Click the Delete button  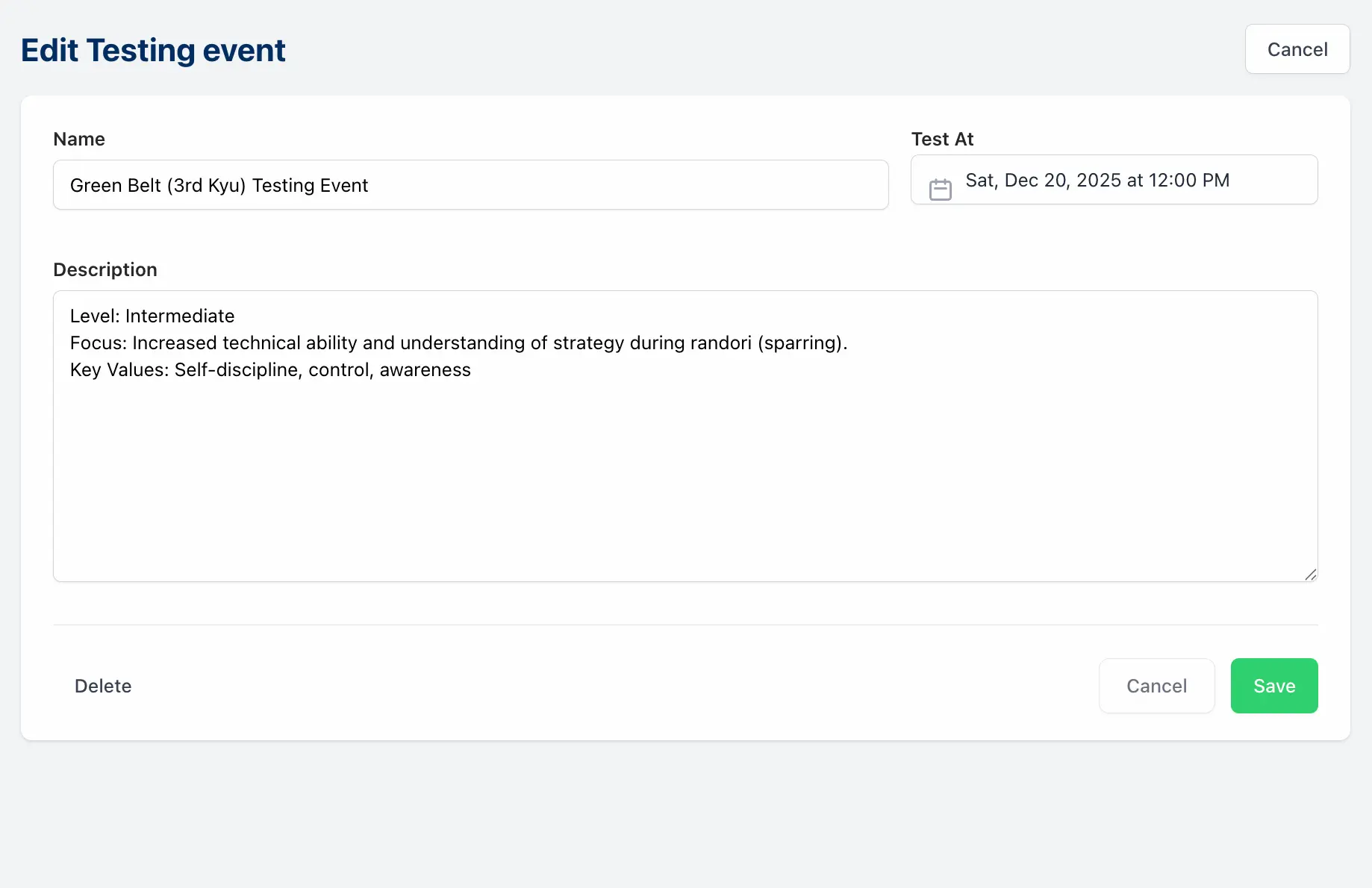103,686
